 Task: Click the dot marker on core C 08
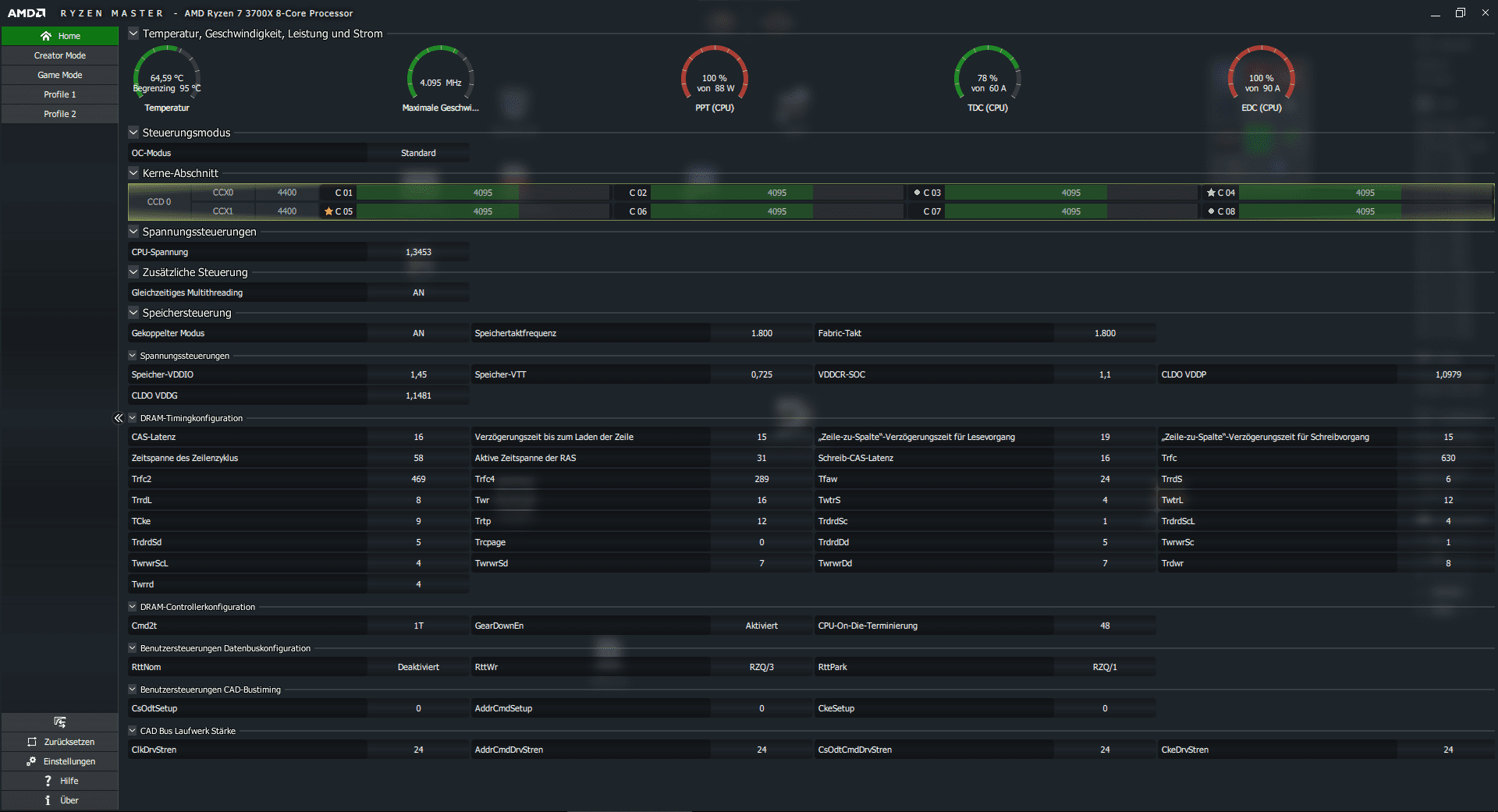[1211, 211]
